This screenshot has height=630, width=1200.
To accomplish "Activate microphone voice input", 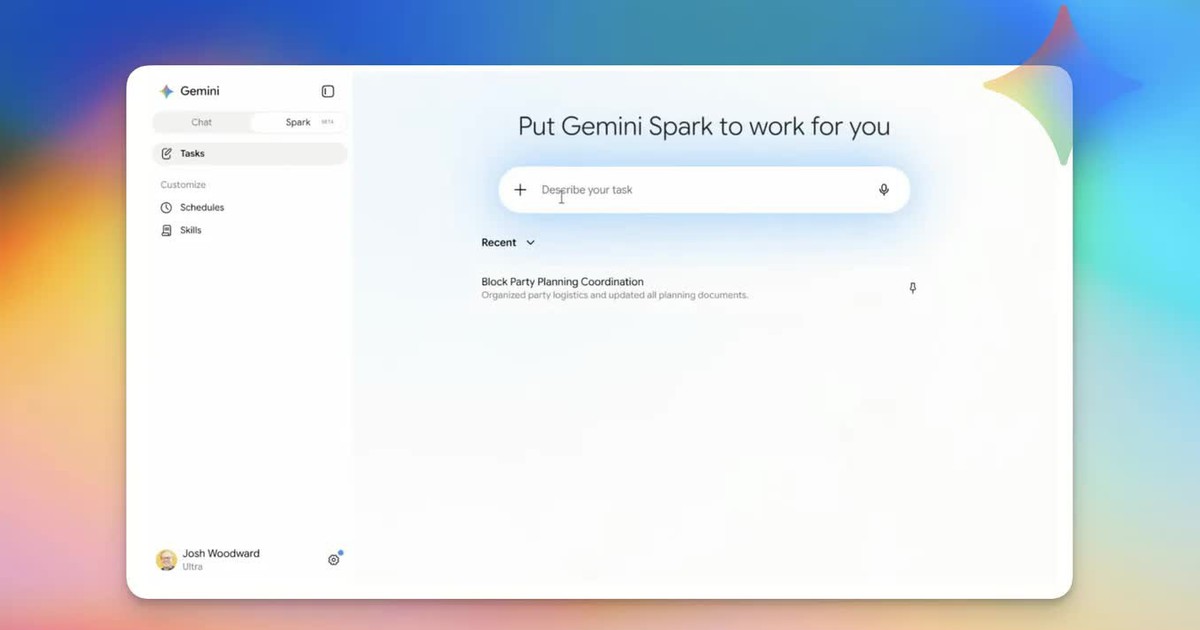I will coord(884,190).
